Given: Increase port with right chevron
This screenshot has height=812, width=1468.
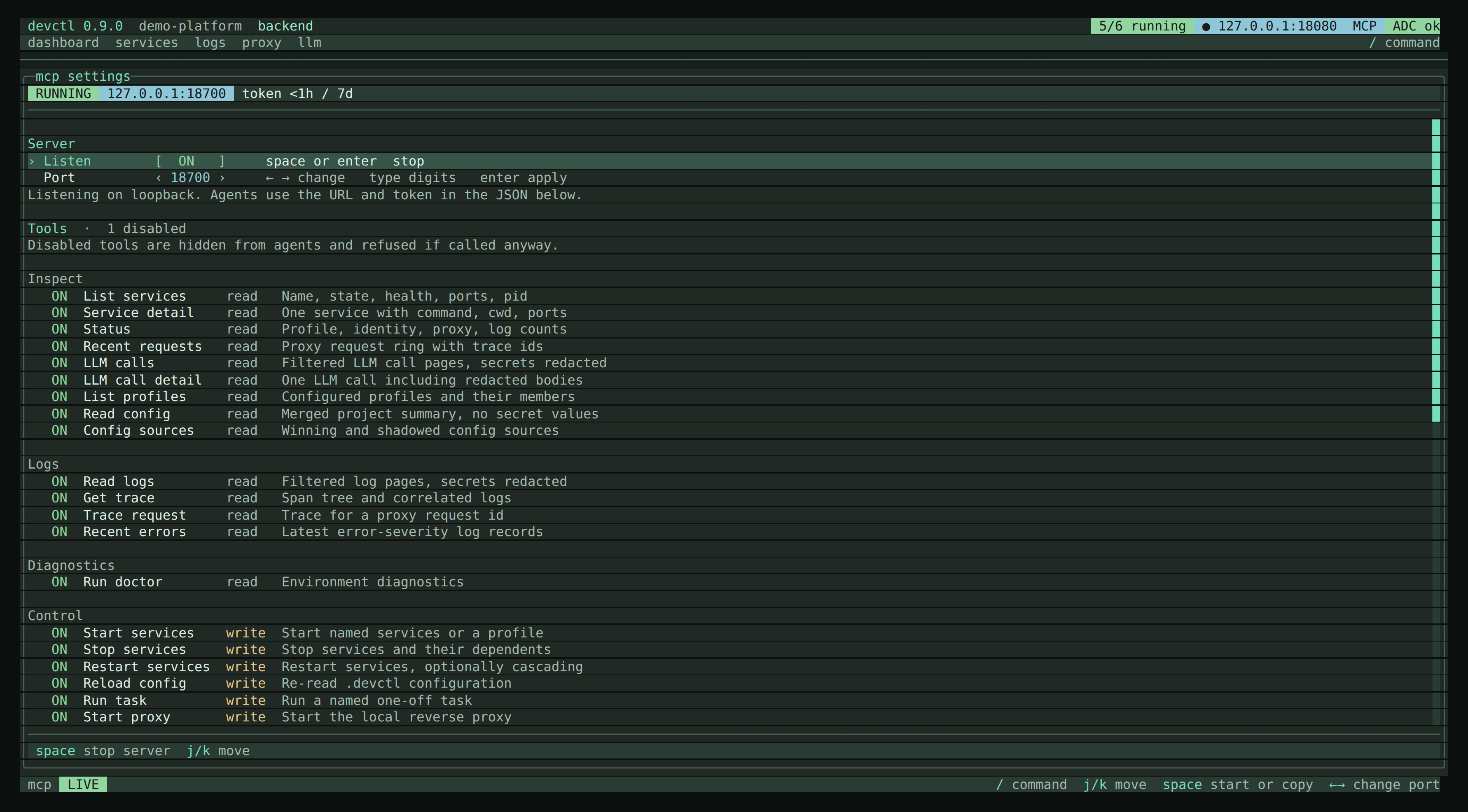Looking at the screenshot, I should click(x=222, y=178).
